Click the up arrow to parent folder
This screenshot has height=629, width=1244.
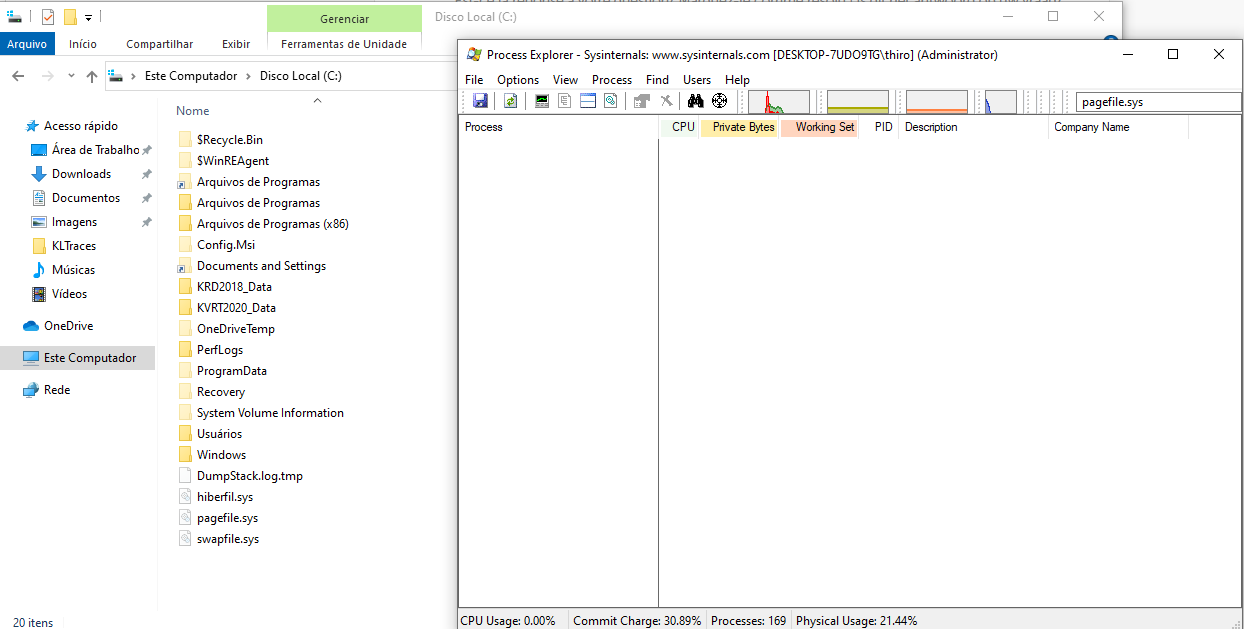coord(92,76)
